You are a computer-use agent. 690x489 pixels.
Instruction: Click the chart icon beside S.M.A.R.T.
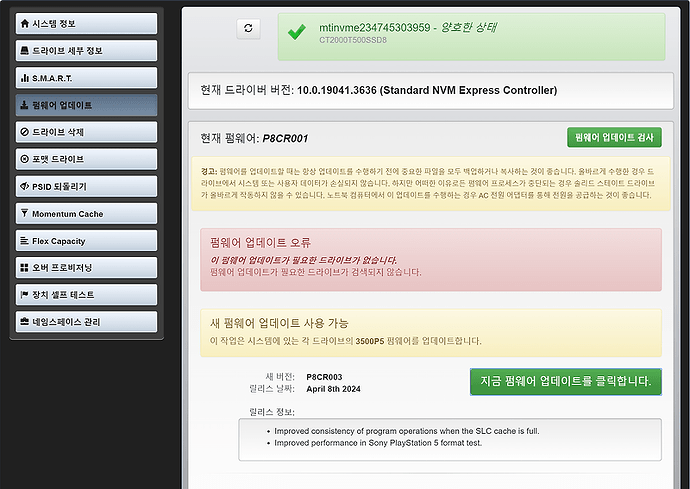[25, 77]
